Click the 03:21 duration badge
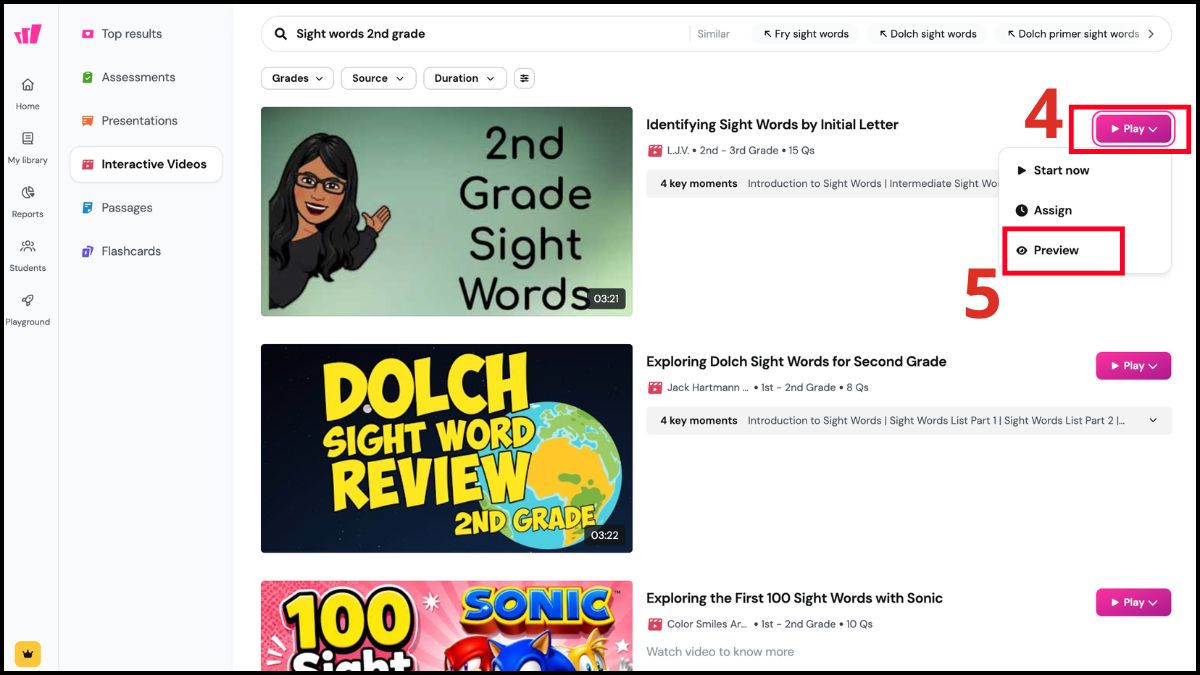This screenshot has width=1200, height=675. [x=606, y=299]
